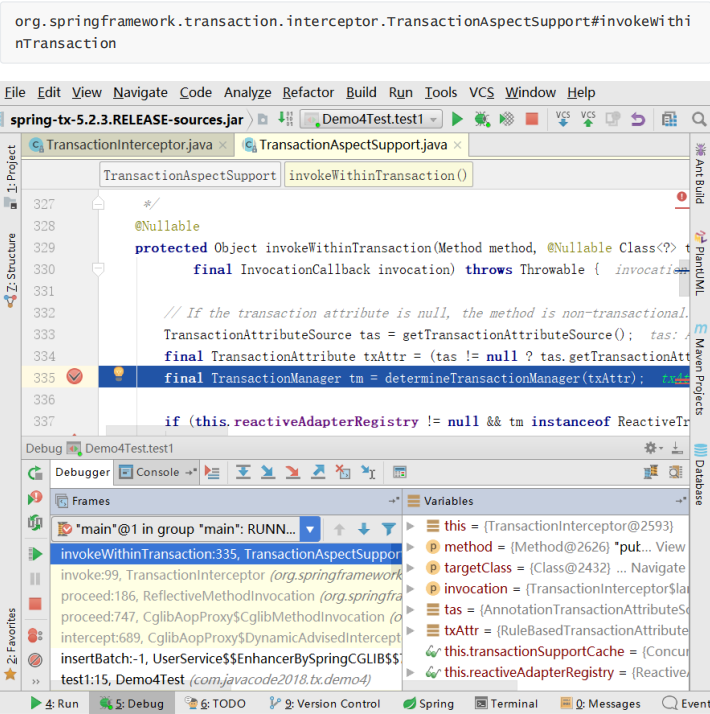Expand the txAttr variable node
Image resolution: width=710 pixels, height=714 pixels.
click(x=414, y=630)
